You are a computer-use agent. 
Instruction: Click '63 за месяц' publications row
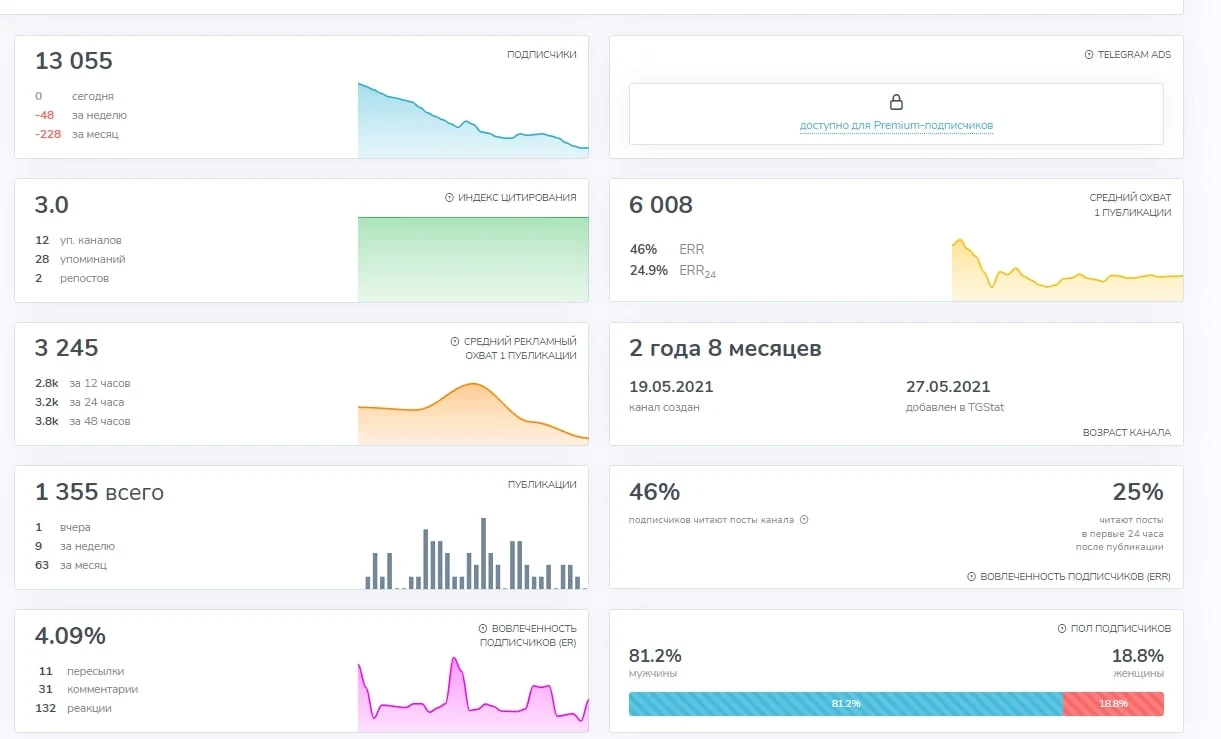tap(71, 565)
